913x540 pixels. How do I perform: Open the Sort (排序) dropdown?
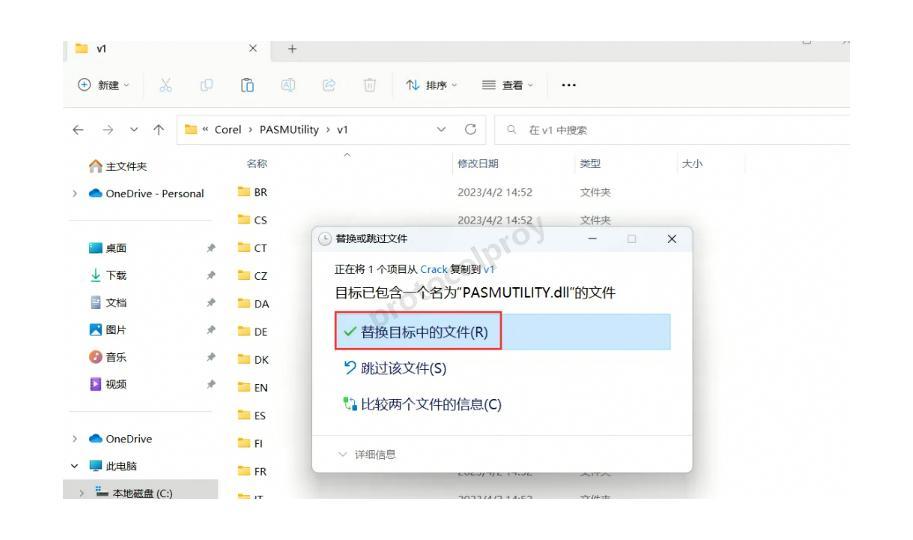[x=431, y=85]
